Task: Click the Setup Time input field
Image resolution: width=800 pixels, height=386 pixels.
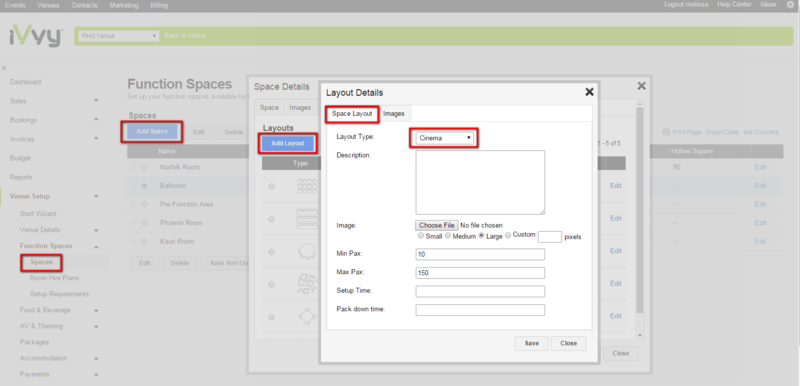Action: tap(480, 291)
